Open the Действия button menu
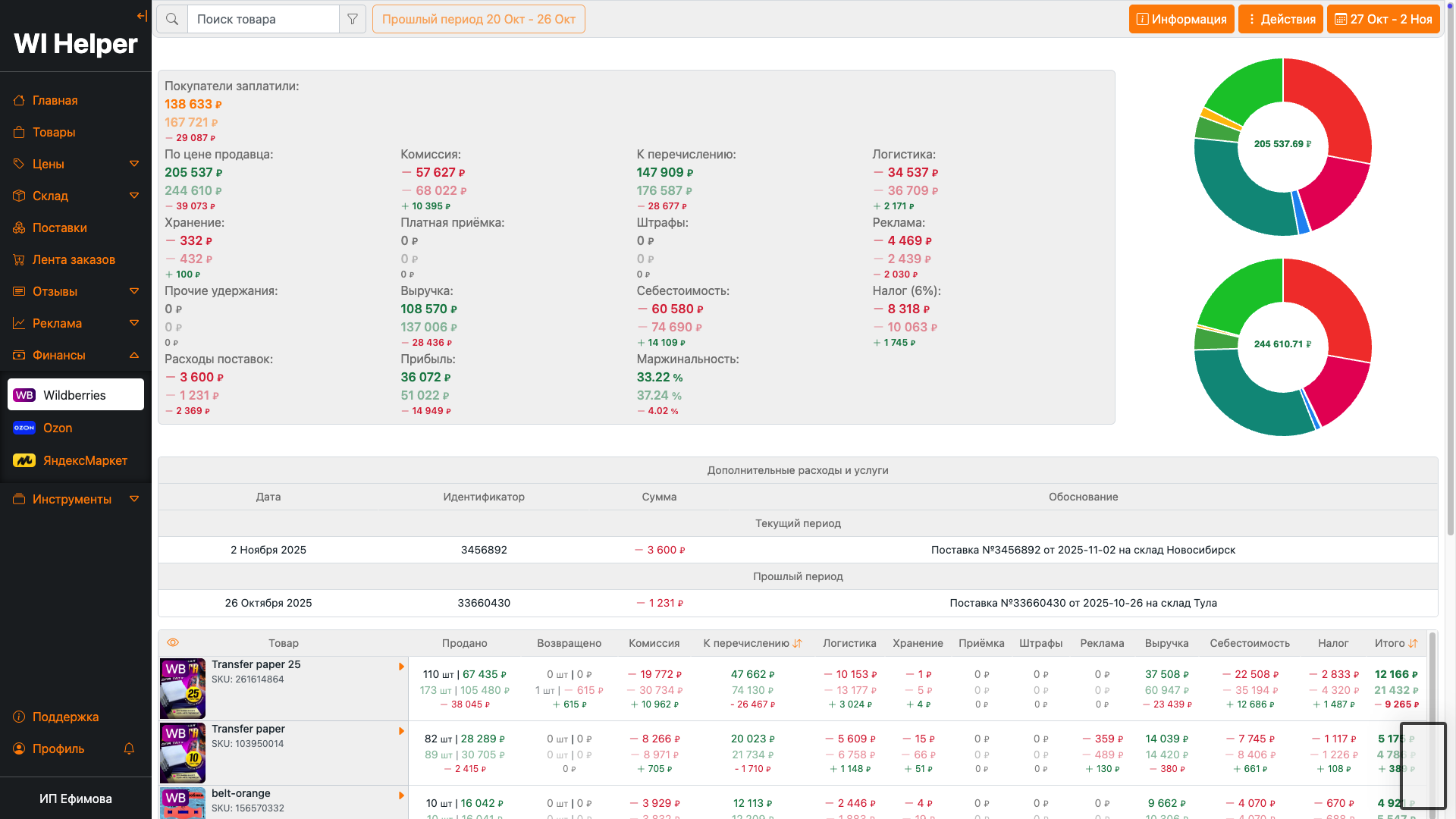The width and height of the screenshot is (1456, 819). pos(1280,19)
